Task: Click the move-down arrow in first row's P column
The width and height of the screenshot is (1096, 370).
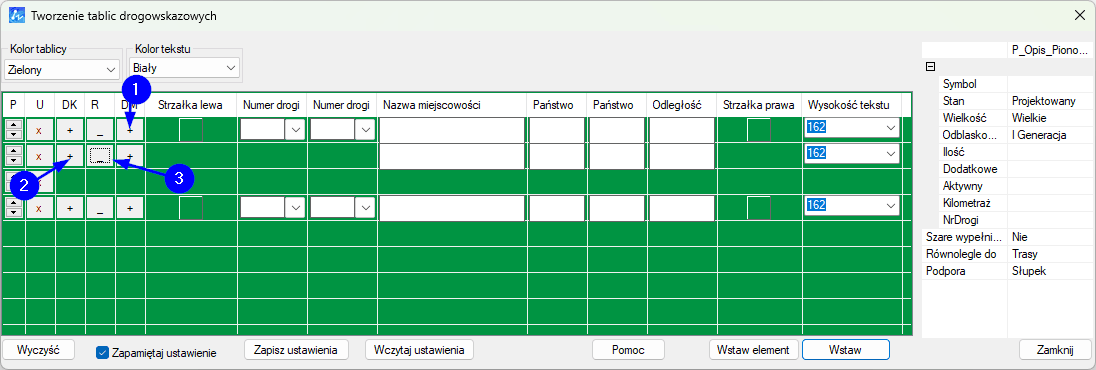Action: click(14, 136)
